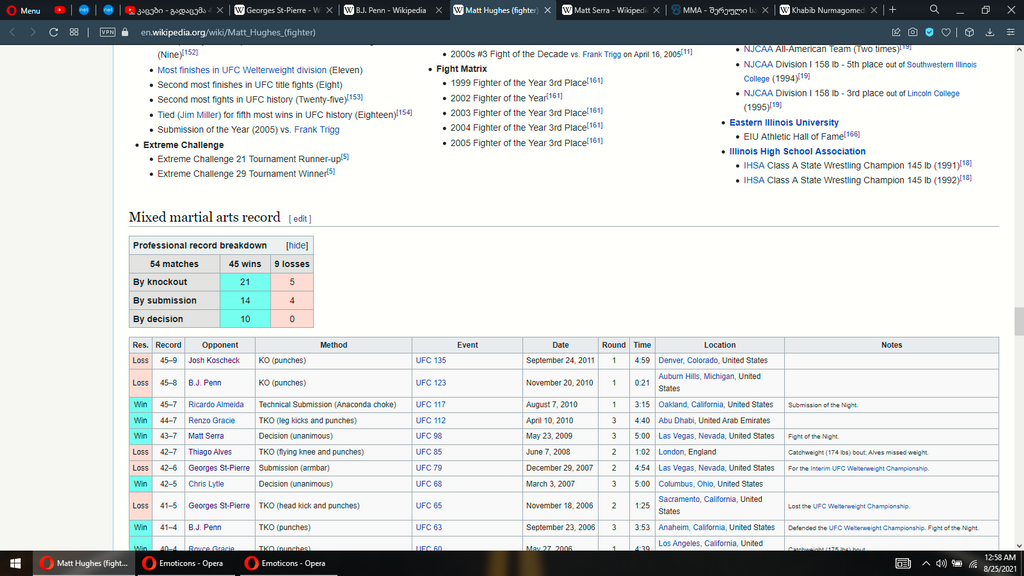Open the network tray icon

pyautogui.click(x=973, y=564)
